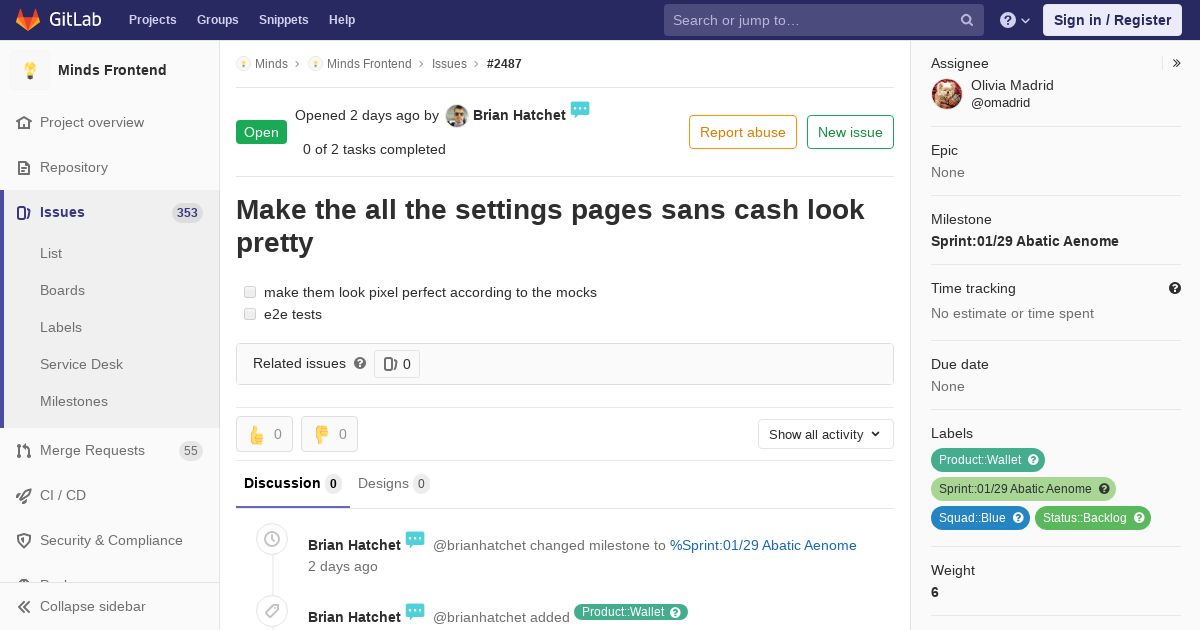Click the Time tracking help icon
This screenshot has width=1200, height=630.
coord(1175,288)
